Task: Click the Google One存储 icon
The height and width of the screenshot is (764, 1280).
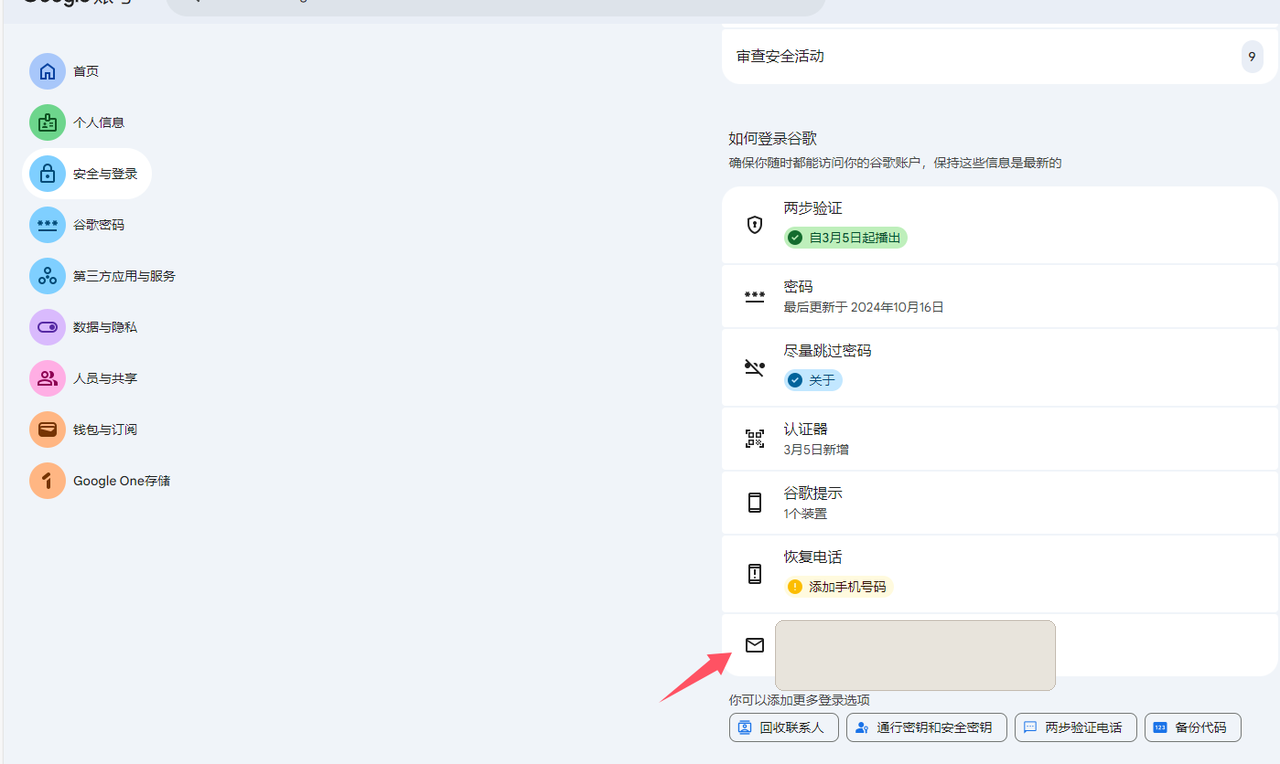Action: pos(47,480)
